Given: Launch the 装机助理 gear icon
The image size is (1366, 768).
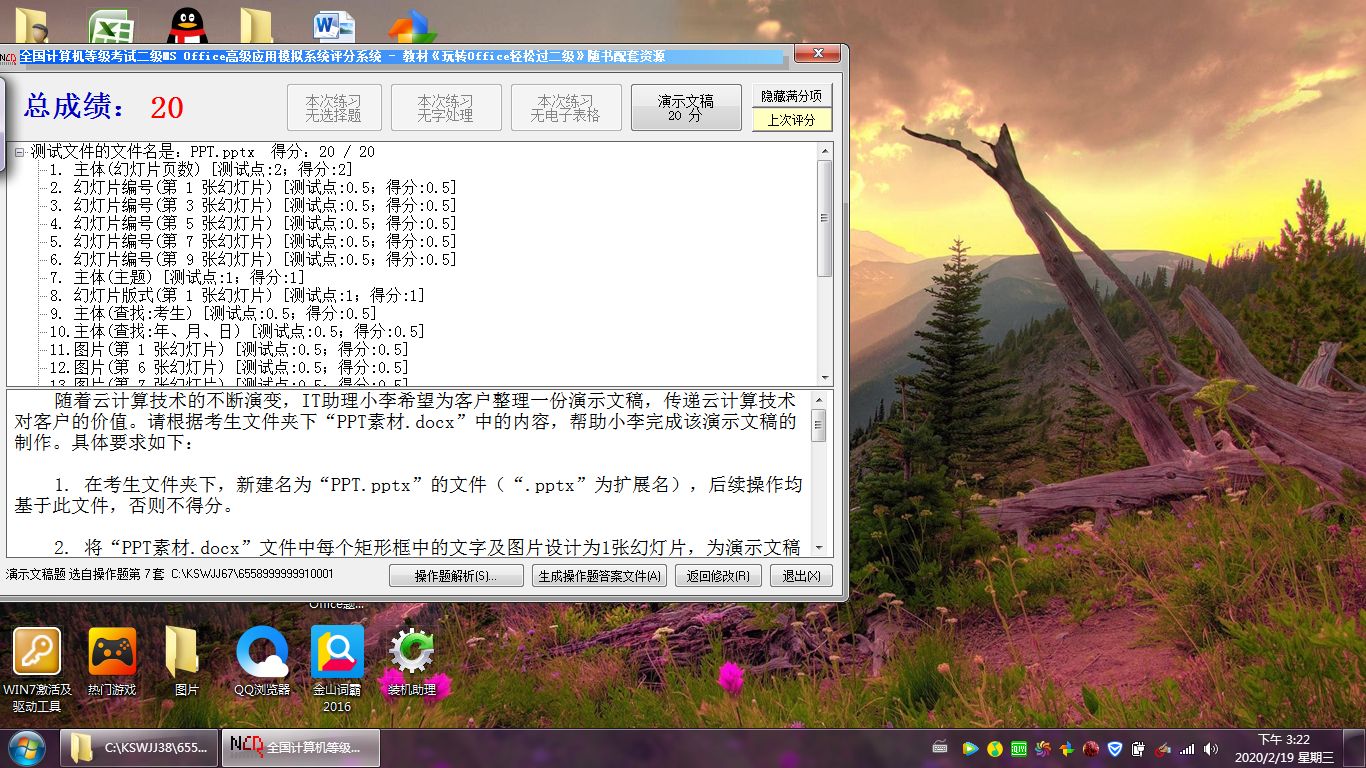Looking at the screenshot, I should click(x=411, y=653).
